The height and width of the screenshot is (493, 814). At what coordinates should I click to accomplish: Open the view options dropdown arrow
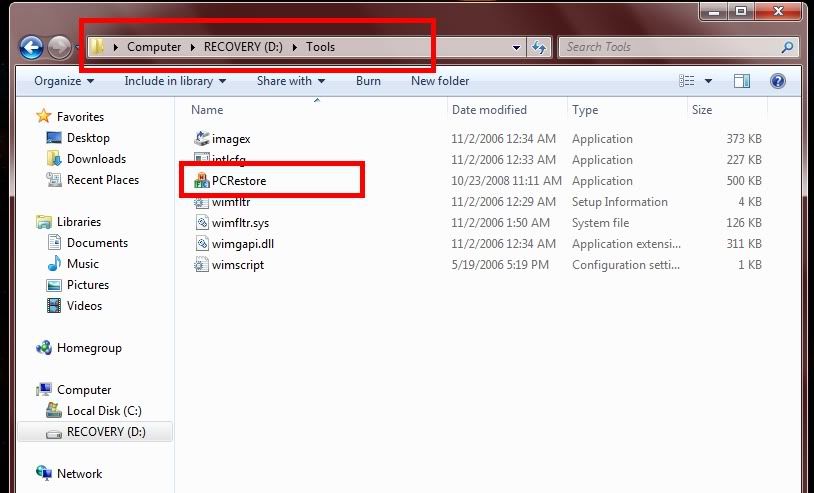(x=708, y=81)
